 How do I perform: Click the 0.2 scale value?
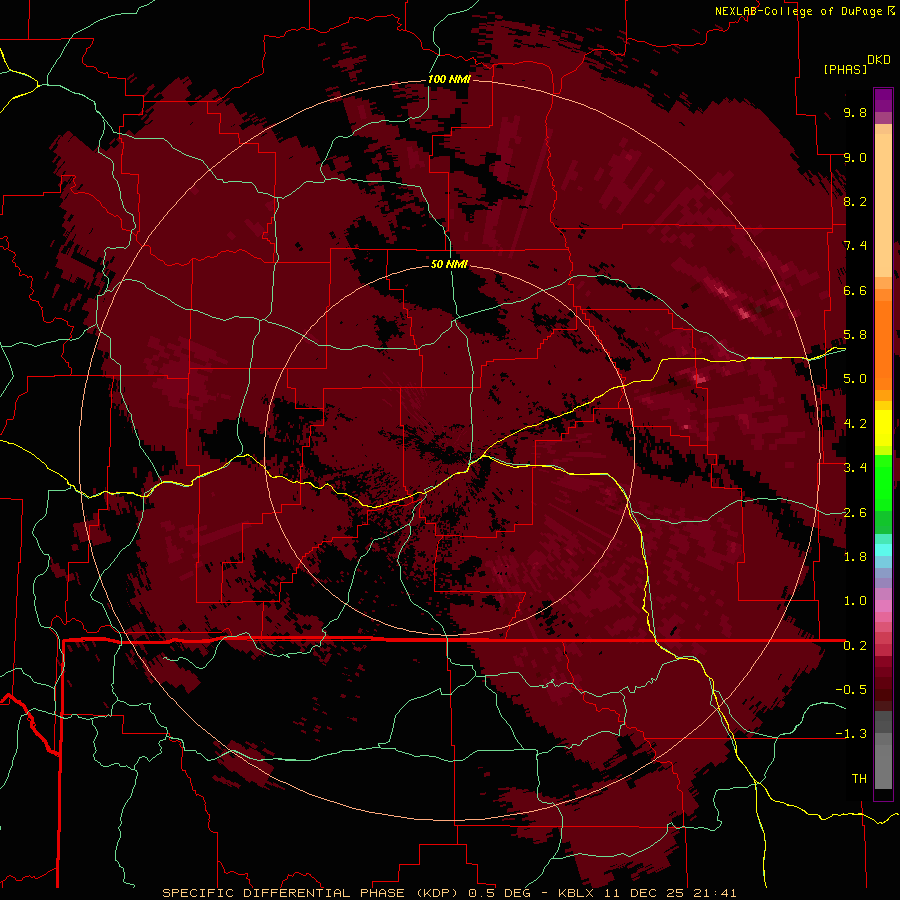pyautogui.click(x=855, y=646)
